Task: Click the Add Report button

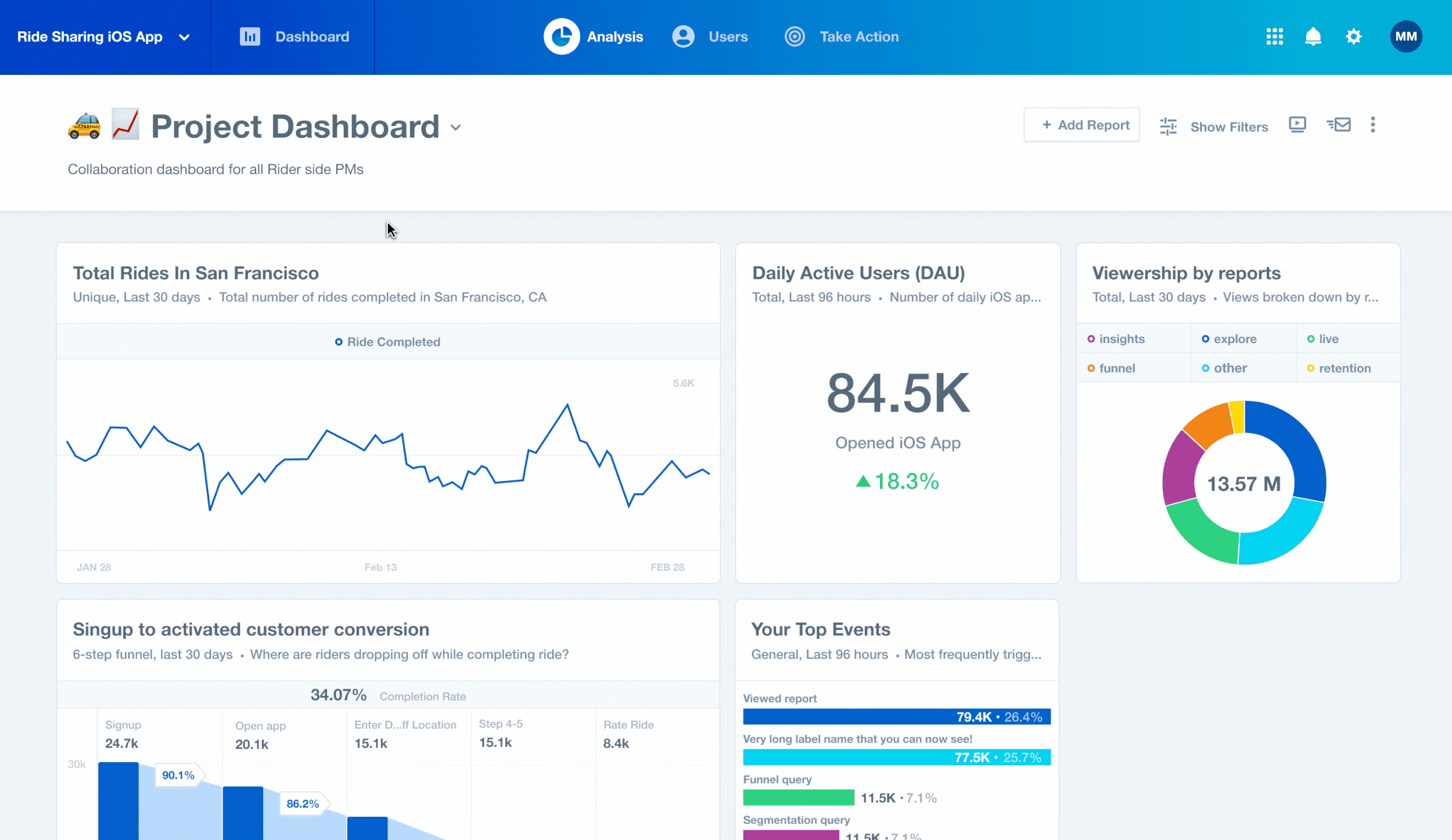Action: (1081, 125)
